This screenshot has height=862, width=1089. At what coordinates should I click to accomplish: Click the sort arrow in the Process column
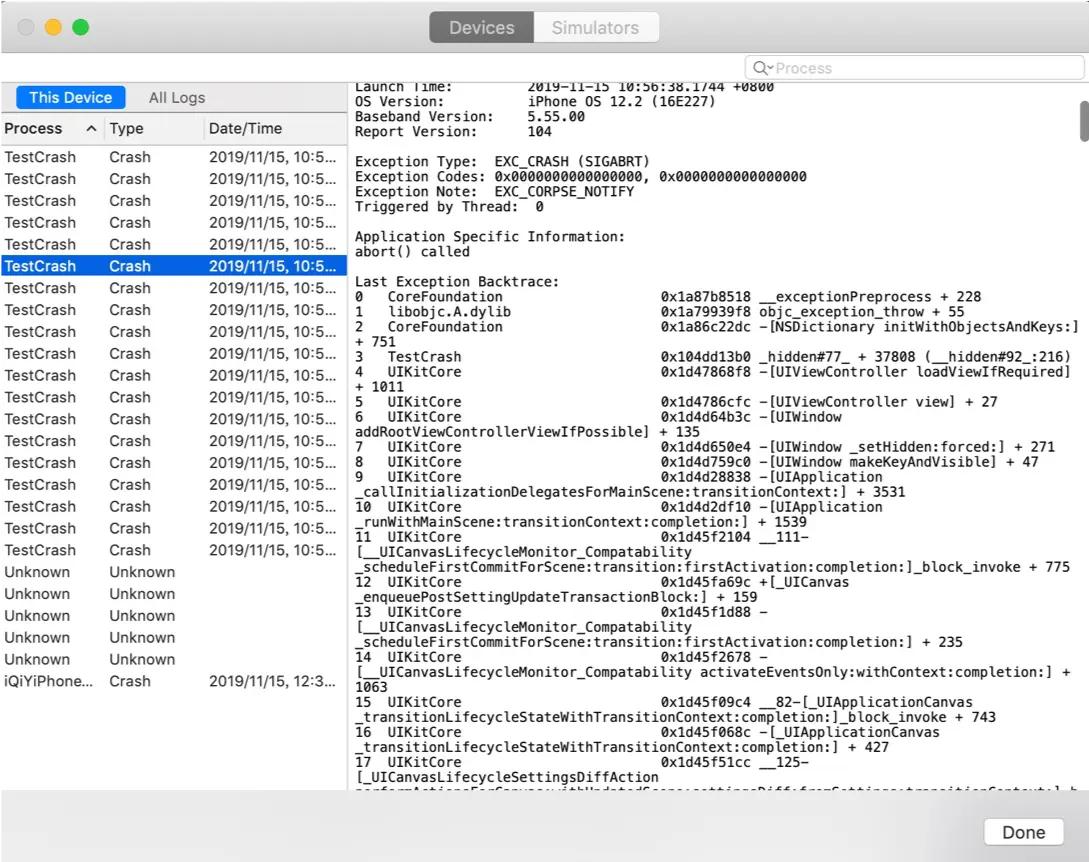pos(91,129)
